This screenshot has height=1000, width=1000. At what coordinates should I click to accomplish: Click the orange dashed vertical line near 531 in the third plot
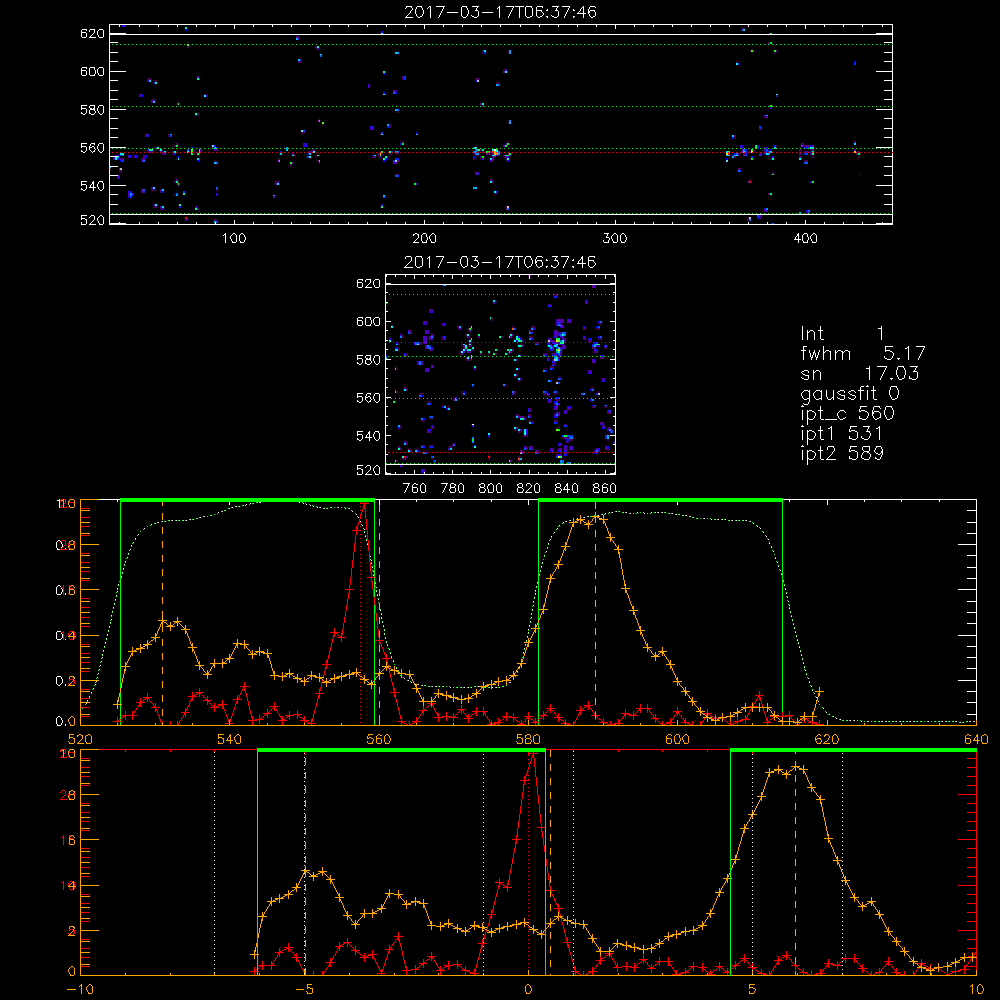[162, 611]
